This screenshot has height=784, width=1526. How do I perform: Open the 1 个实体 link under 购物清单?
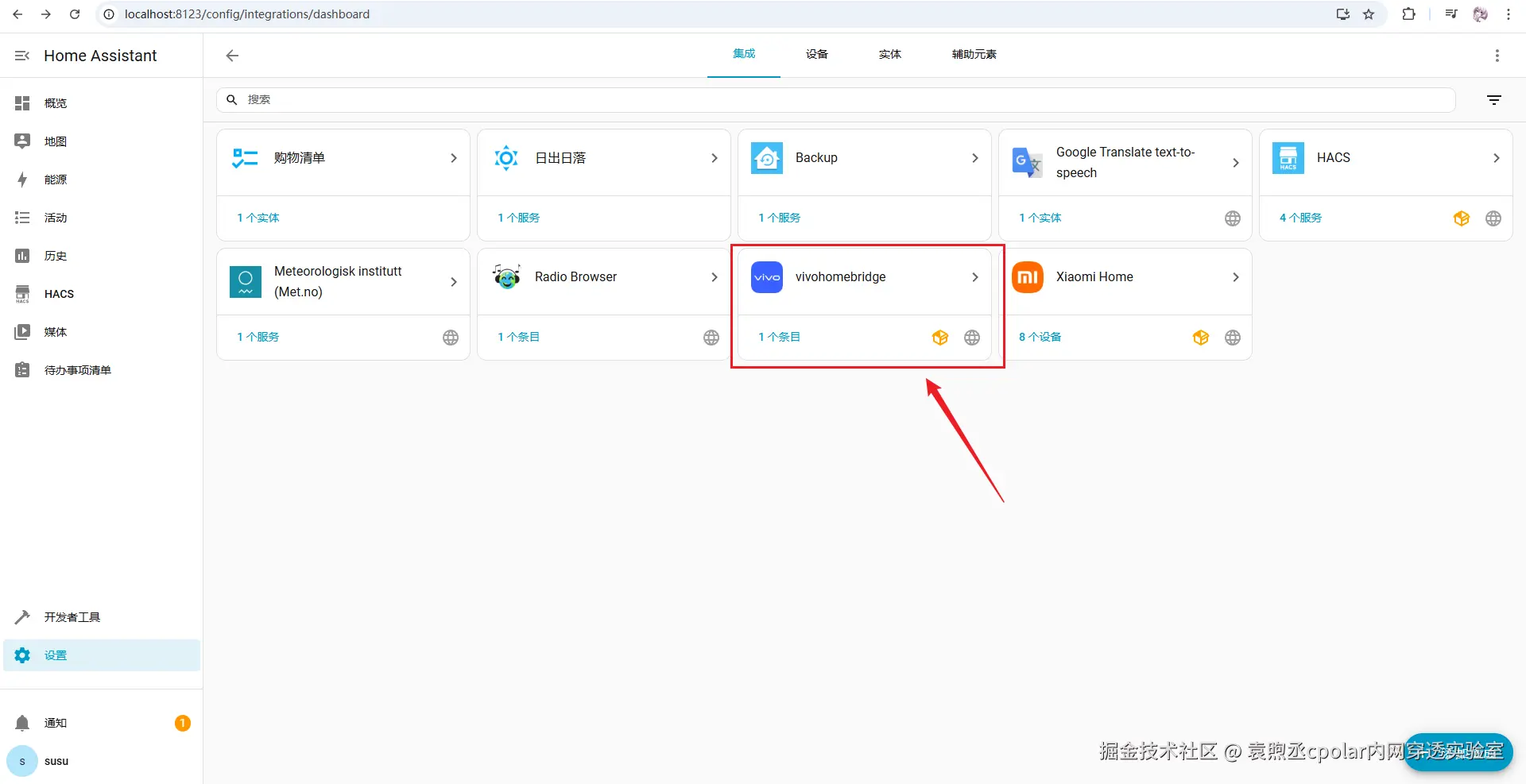point(258,218)
